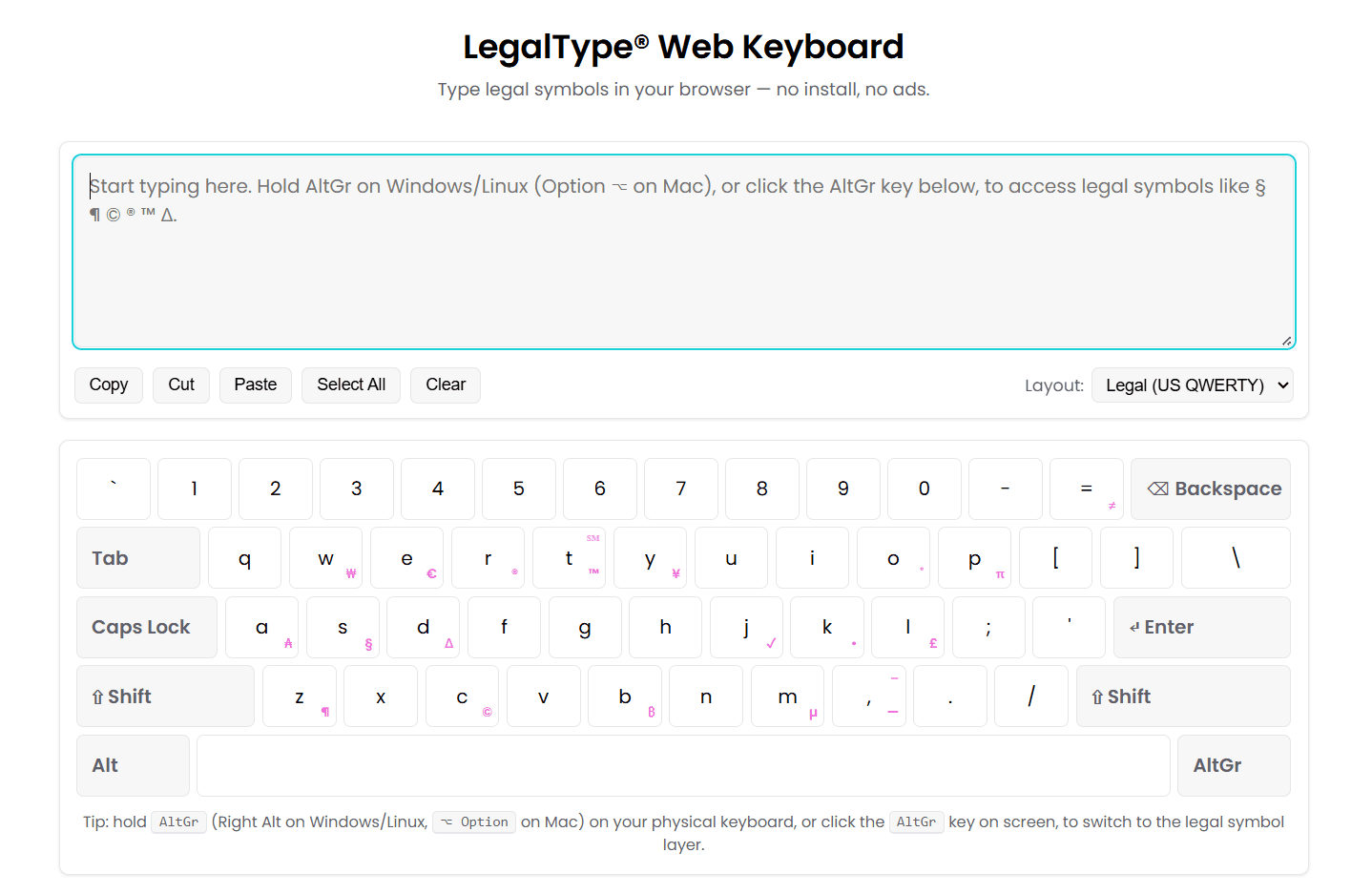
Task: Click into the main typing text area
Action: click(683, 252)
